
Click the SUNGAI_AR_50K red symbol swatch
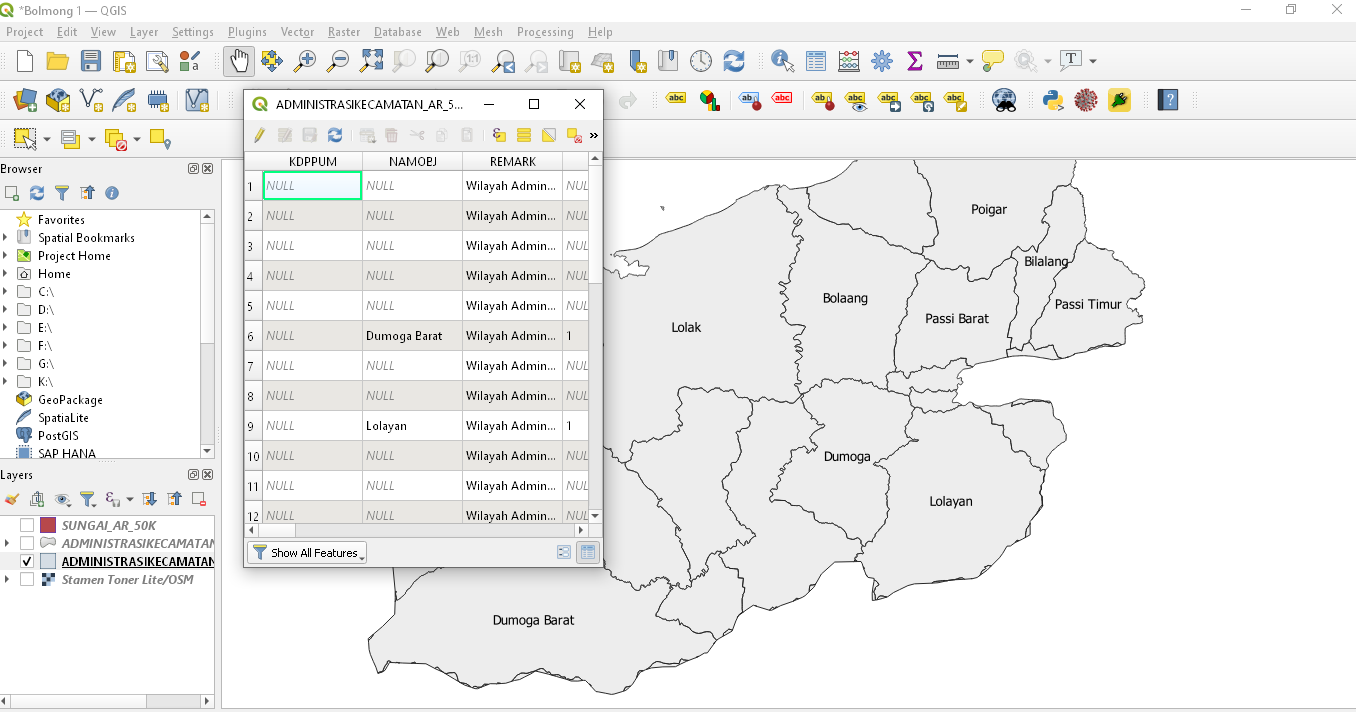coord(48,525)
